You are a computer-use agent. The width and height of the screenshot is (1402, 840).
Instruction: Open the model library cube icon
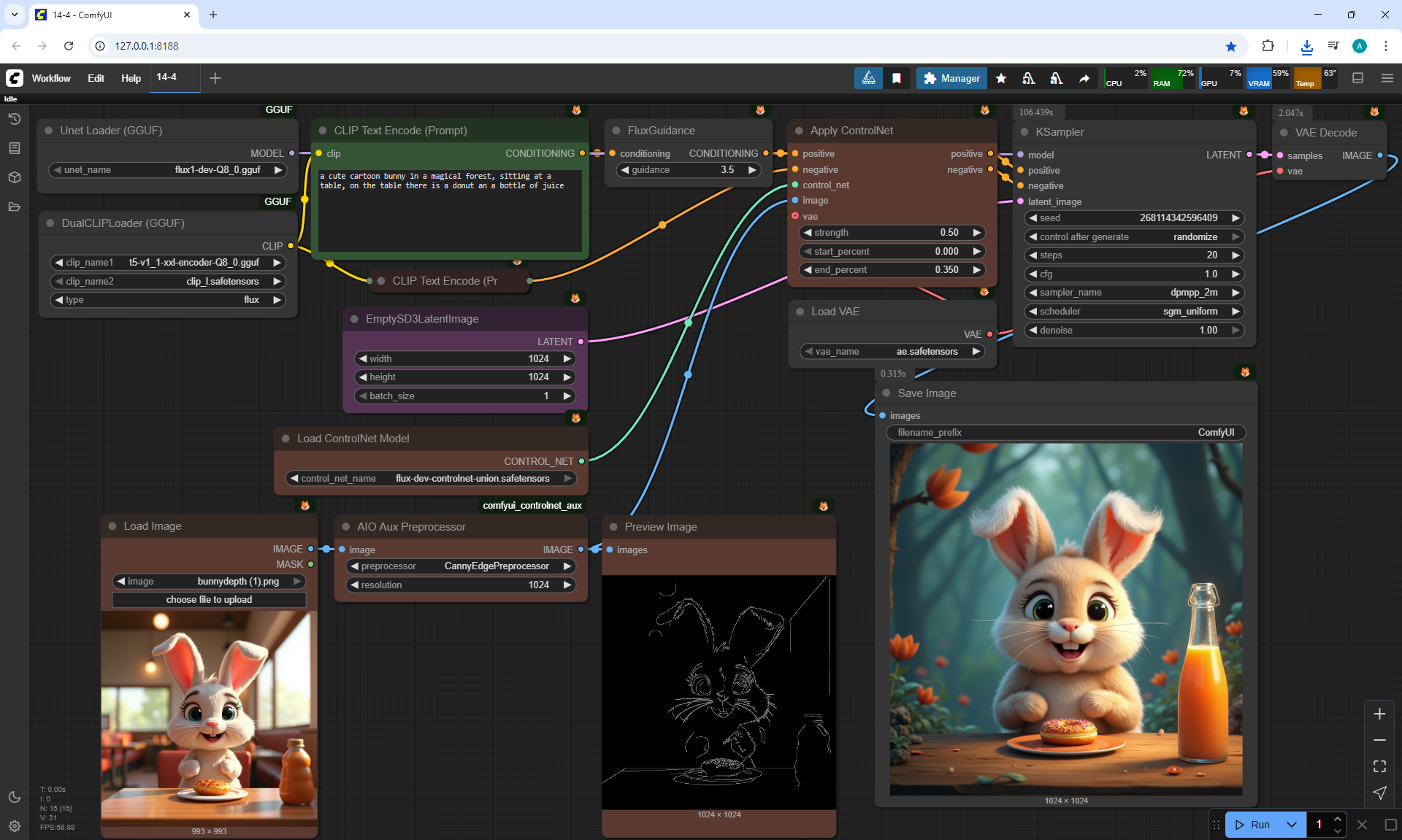pyautogui.click(x=14, y=177)
